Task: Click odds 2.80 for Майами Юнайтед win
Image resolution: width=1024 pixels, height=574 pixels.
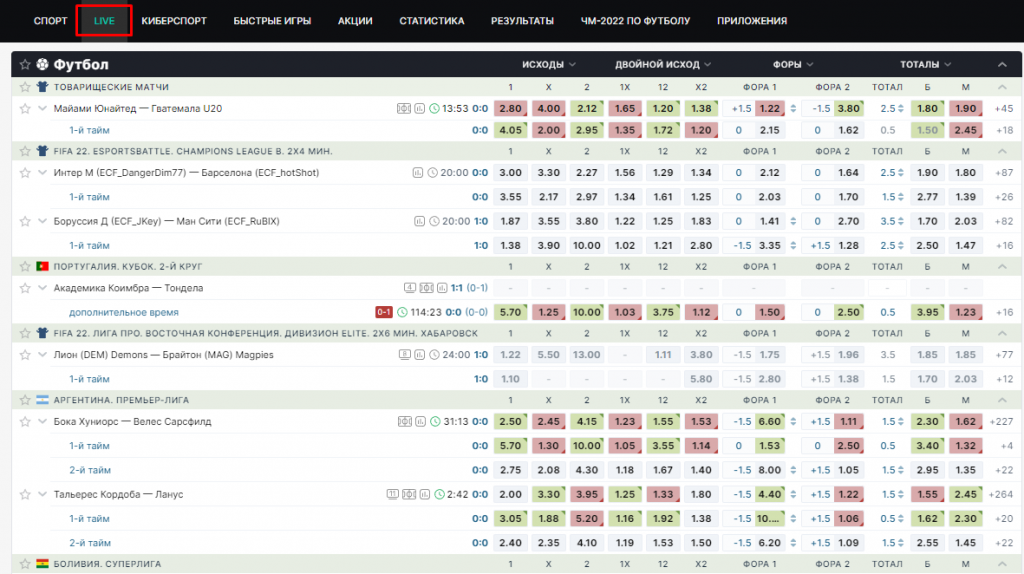Action: (510, 108)
